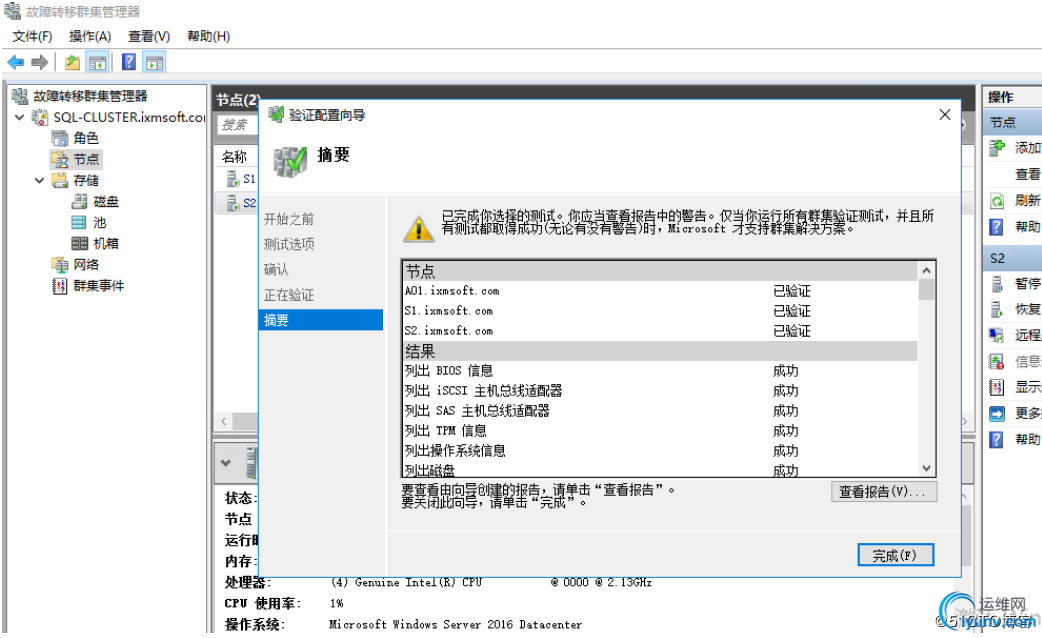Click the 恢复 action icon

coord(997,309)
